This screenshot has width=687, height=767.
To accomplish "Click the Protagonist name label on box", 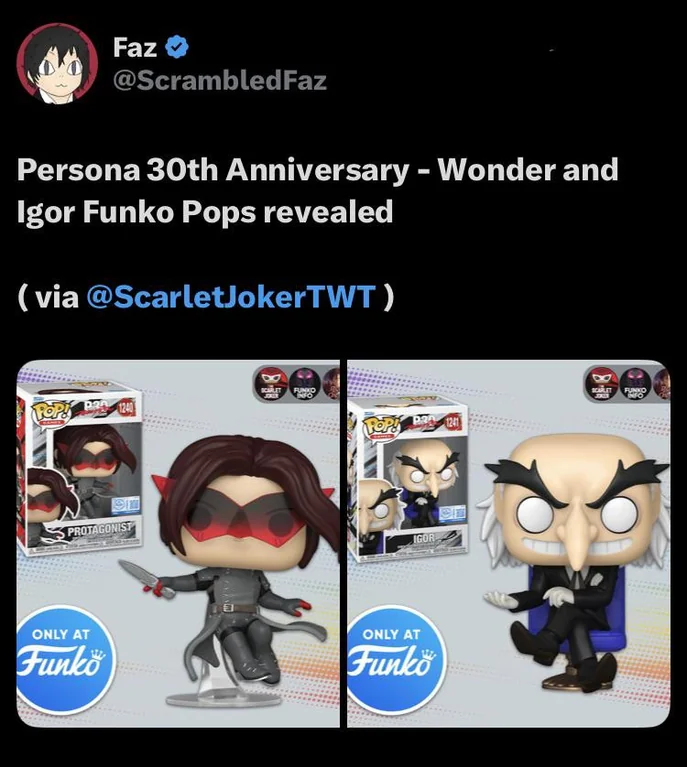I will 99,529.
